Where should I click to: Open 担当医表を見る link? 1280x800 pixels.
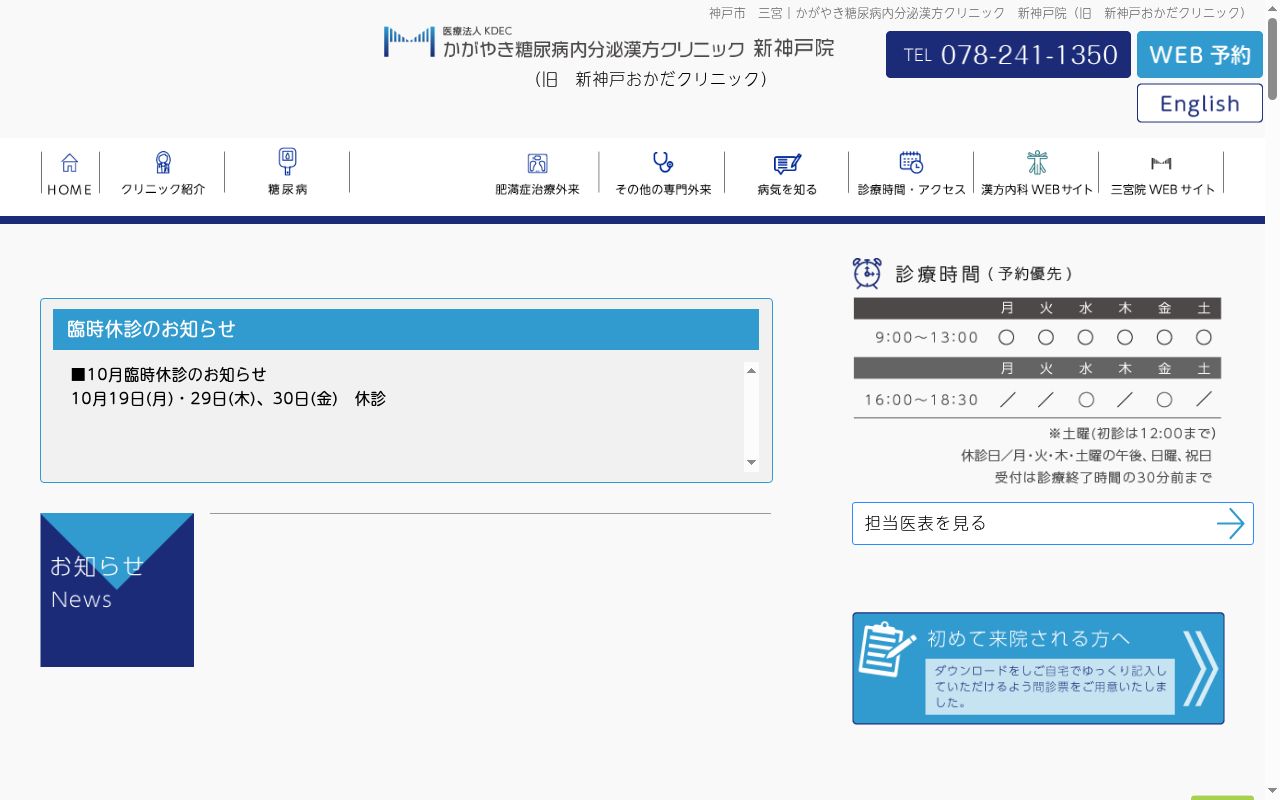[1053, 524]
